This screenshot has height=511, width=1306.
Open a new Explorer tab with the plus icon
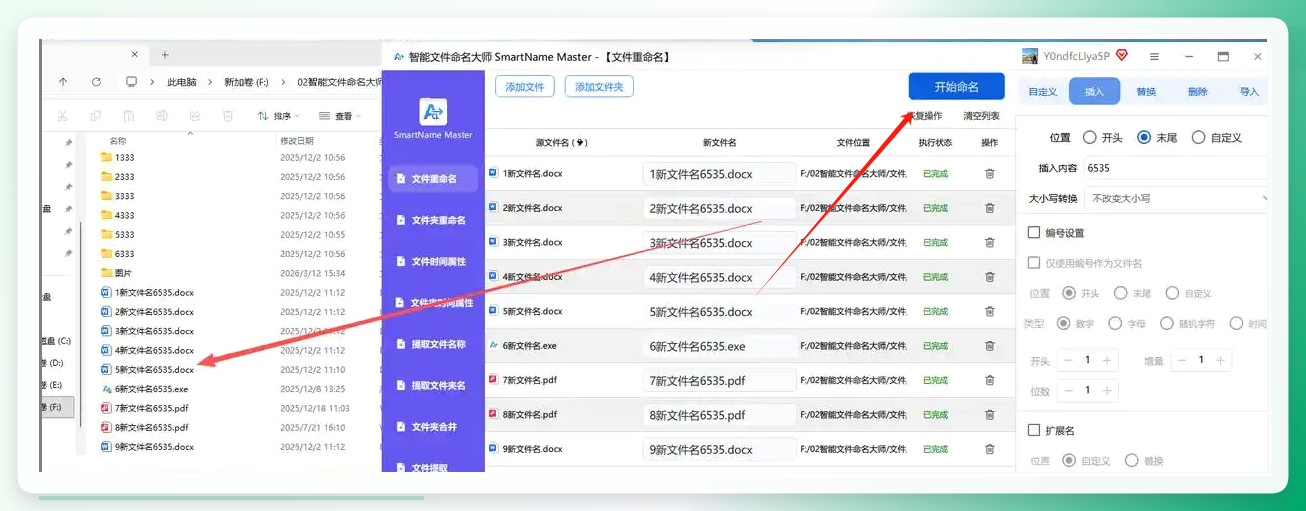click(165, 54)
